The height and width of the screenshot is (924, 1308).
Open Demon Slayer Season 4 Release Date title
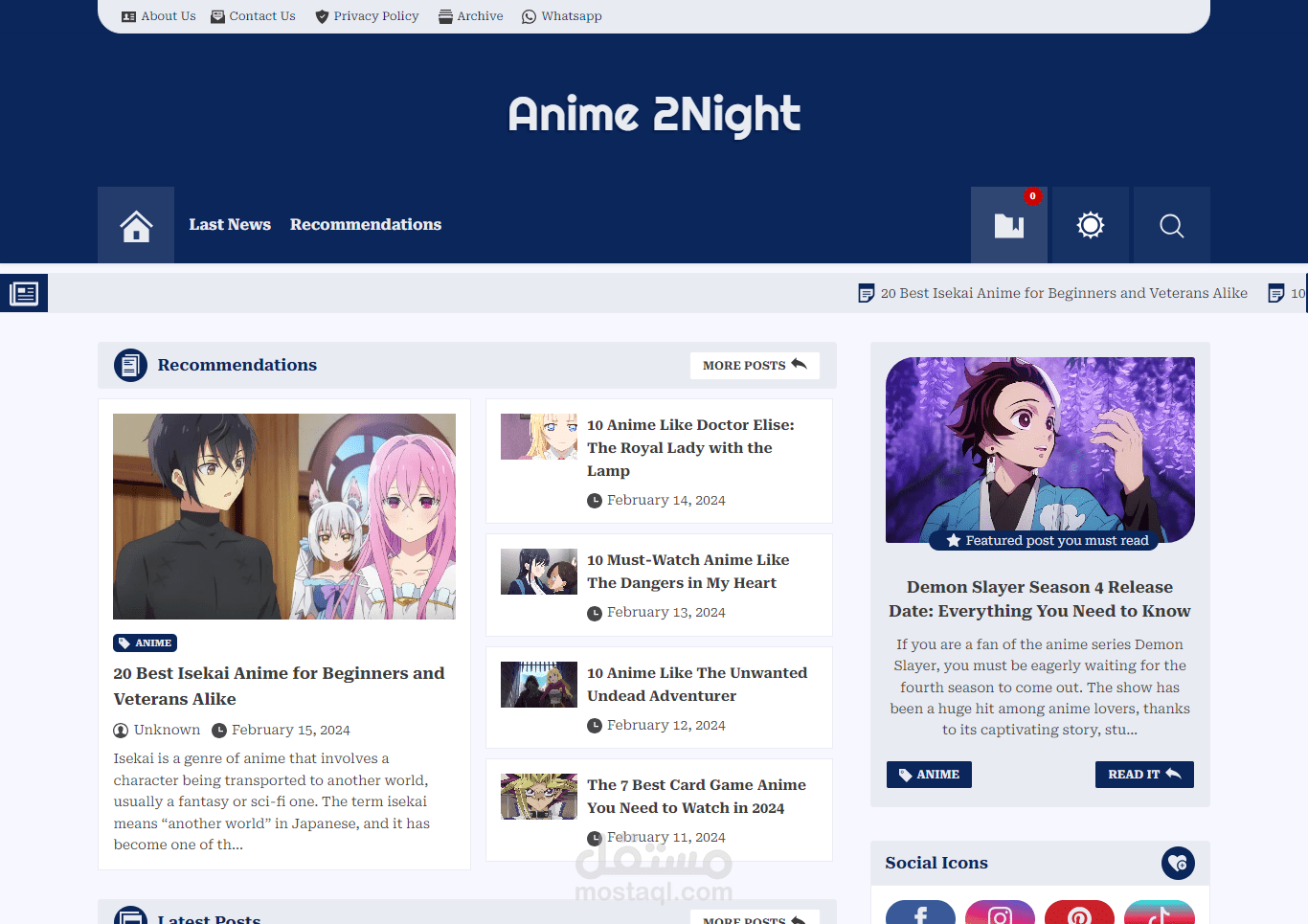tap(1040, 599)
